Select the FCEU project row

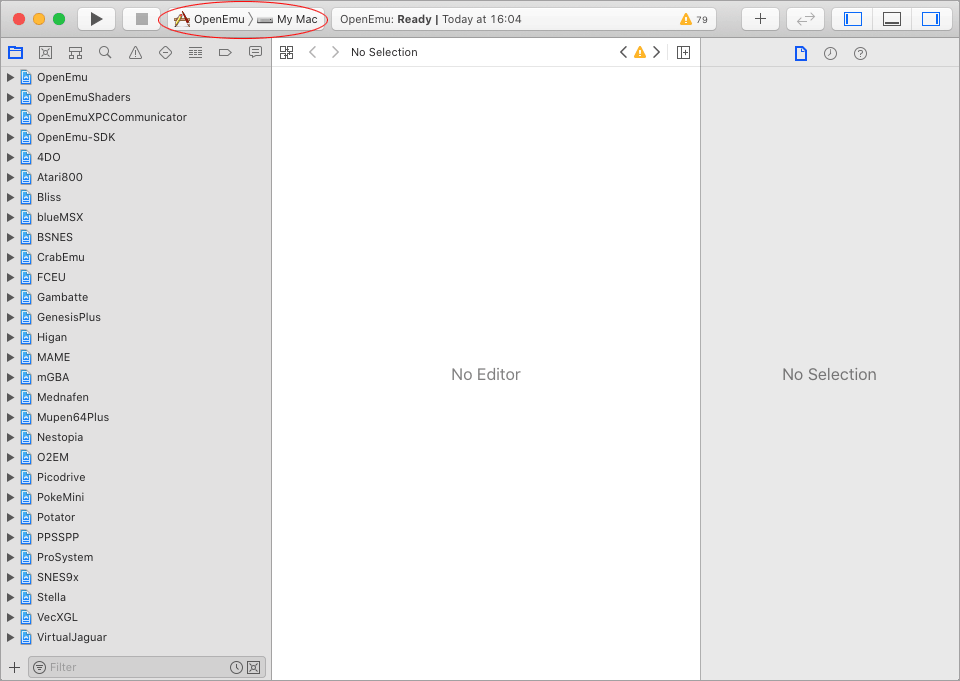[x=136, y=277]
